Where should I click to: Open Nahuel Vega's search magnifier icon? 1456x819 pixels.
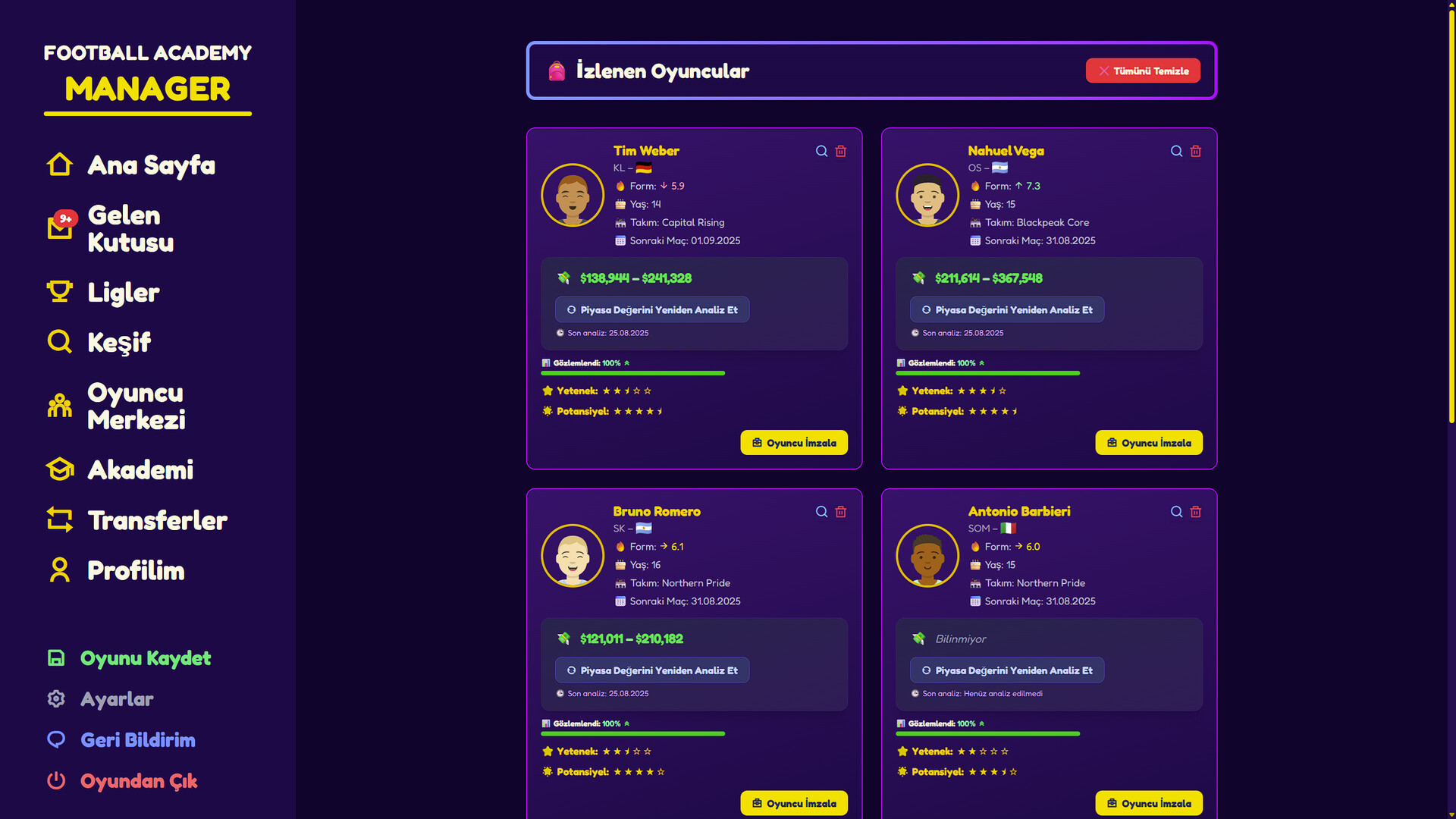[x=1176, y=151]
